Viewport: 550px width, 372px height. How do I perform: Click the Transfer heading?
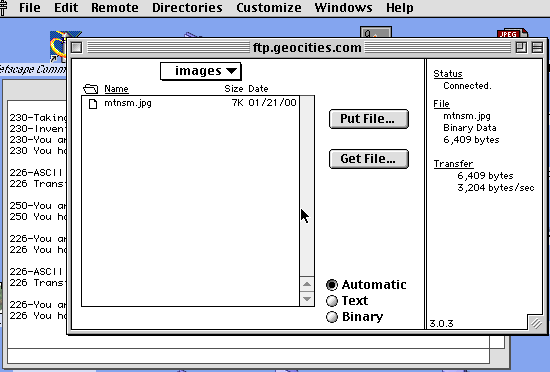453,164
